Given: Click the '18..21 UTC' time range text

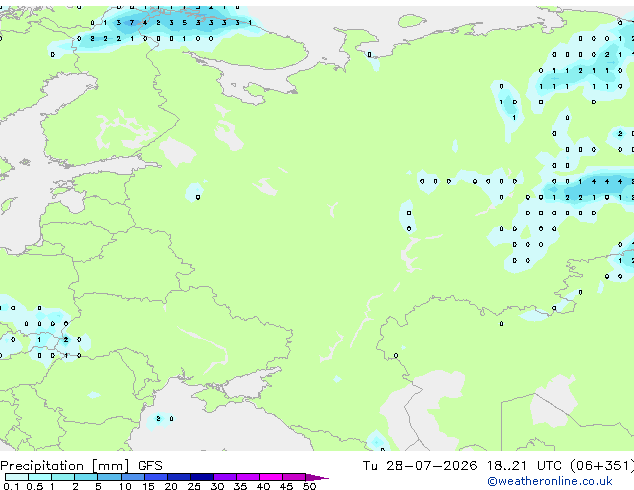Looking at the screenshot, I should [524, 466].
